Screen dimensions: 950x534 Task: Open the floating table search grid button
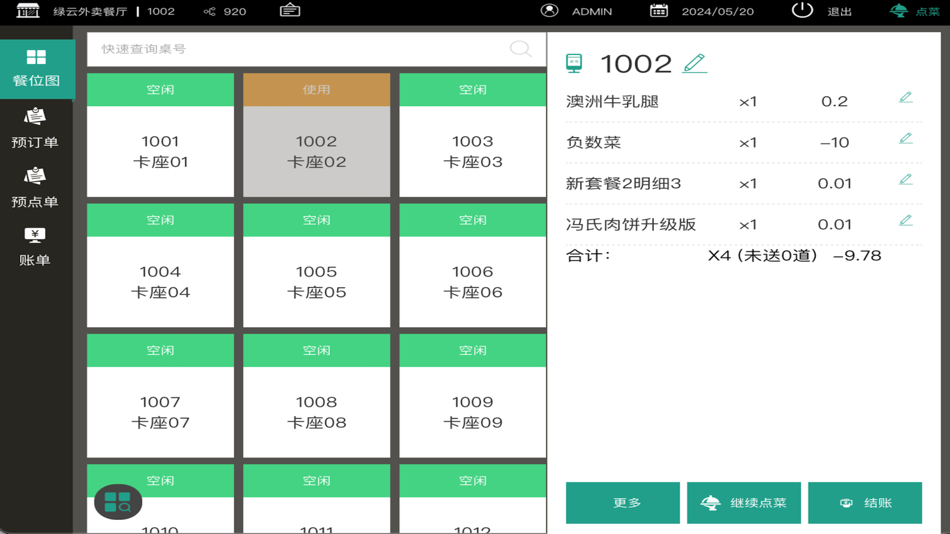point(118,502)
